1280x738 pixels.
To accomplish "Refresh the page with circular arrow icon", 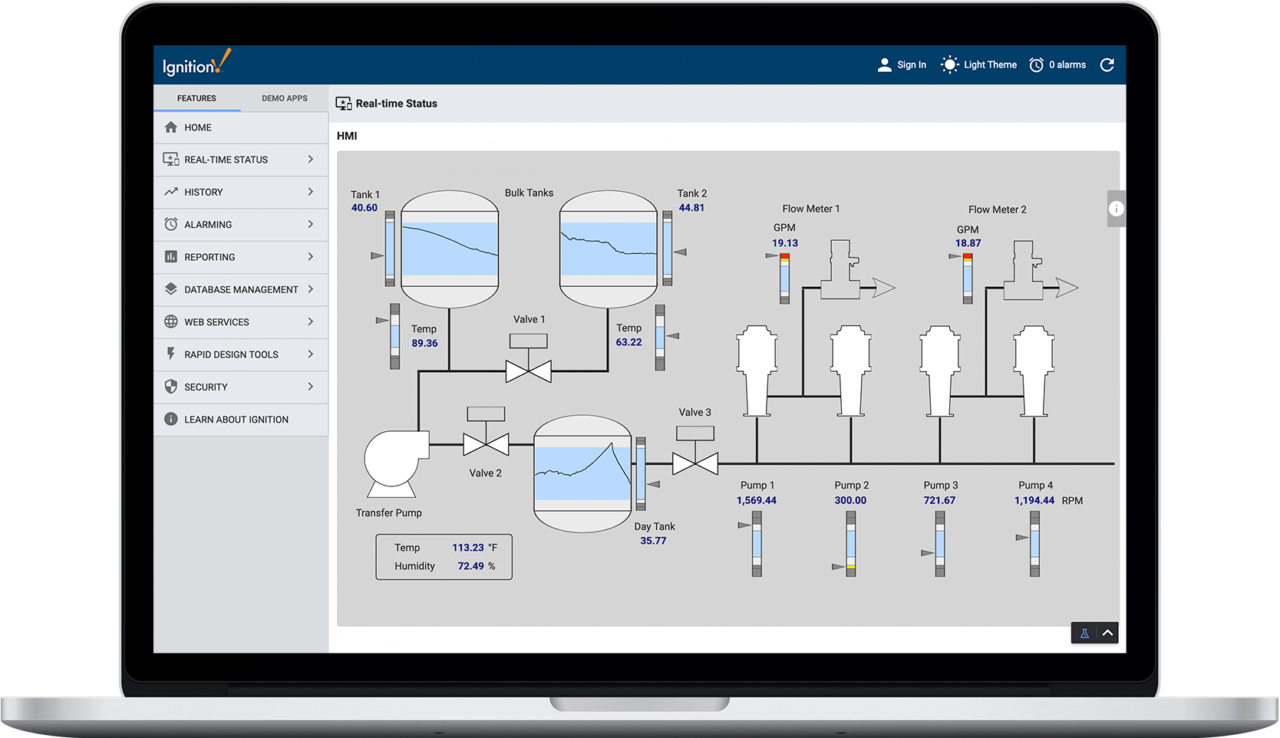I will coord(1106,64).
